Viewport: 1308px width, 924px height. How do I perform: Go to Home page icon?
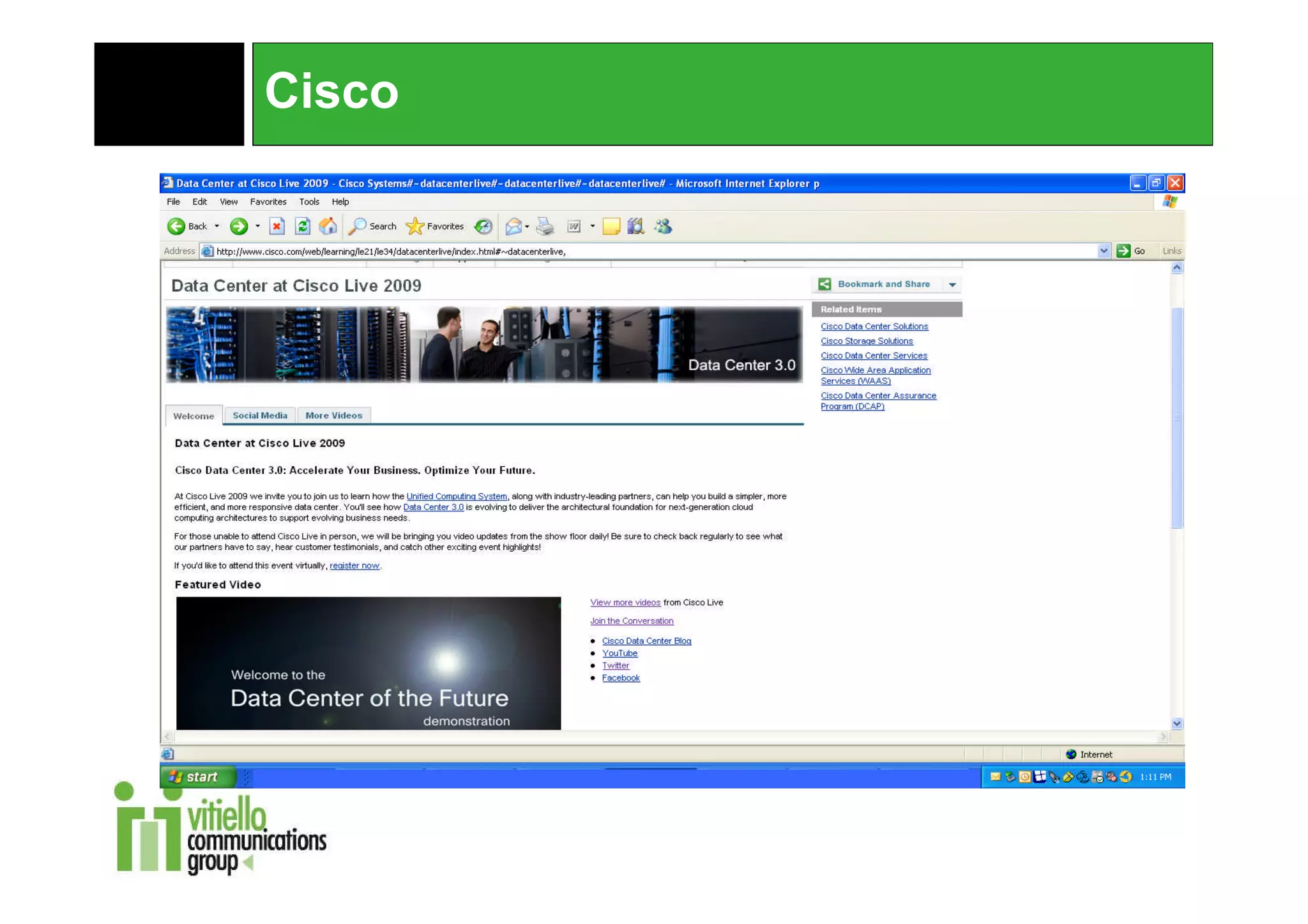click(x=328, y=226)
